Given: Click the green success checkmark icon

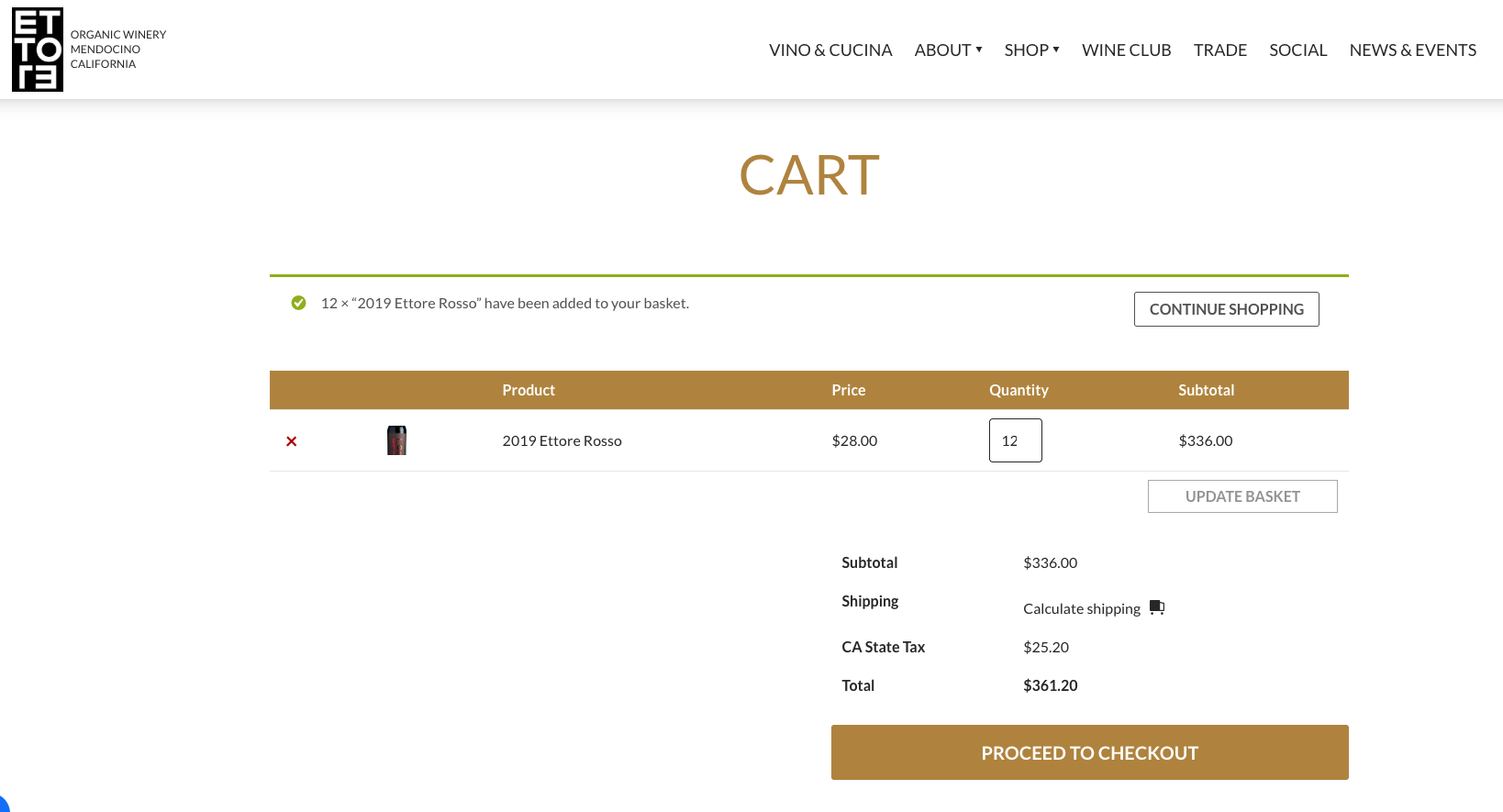Looking at the screenshot, I should [x=298, y=303].
